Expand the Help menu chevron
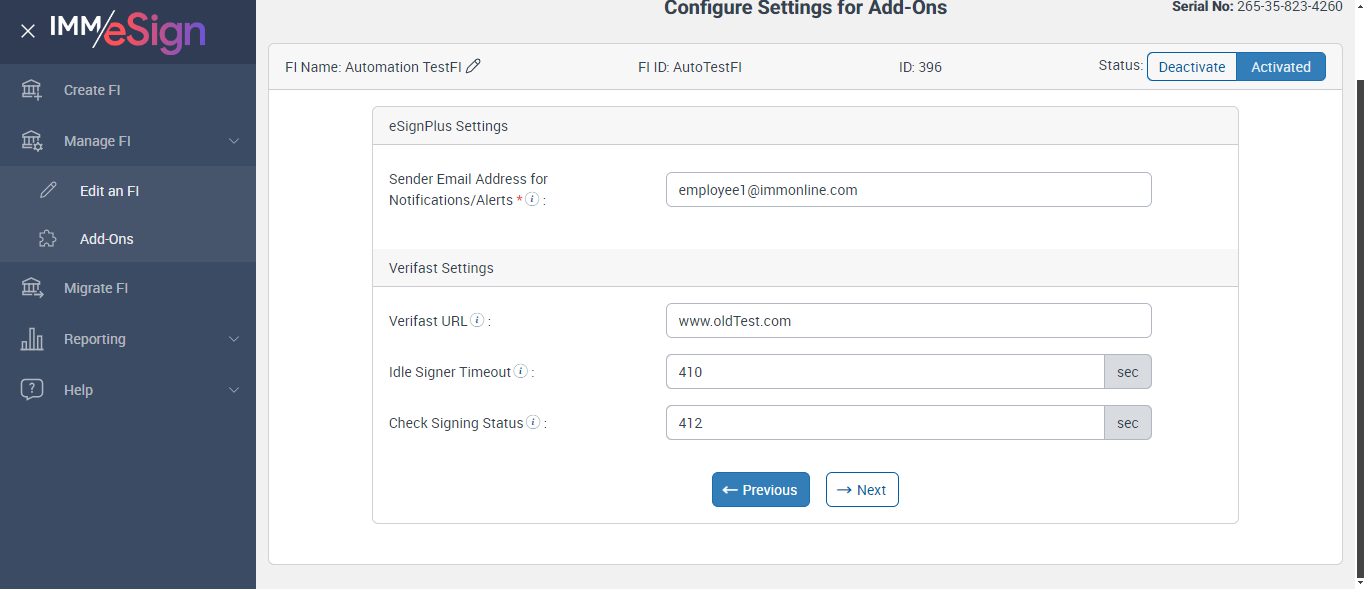Screen dimensions: 1366x589 point(234,390)
